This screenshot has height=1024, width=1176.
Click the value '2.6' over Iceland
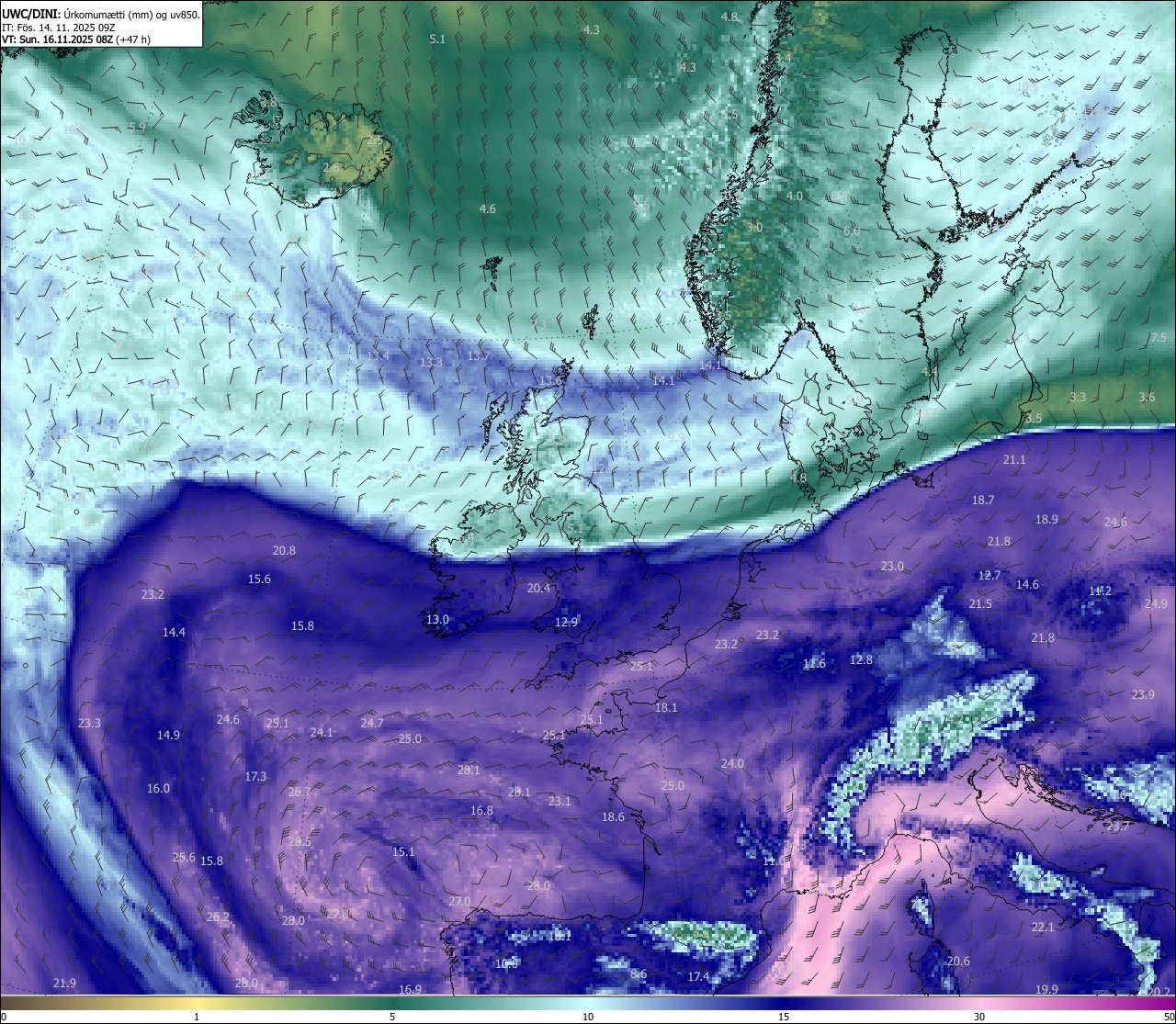click(x=332, y=167)
